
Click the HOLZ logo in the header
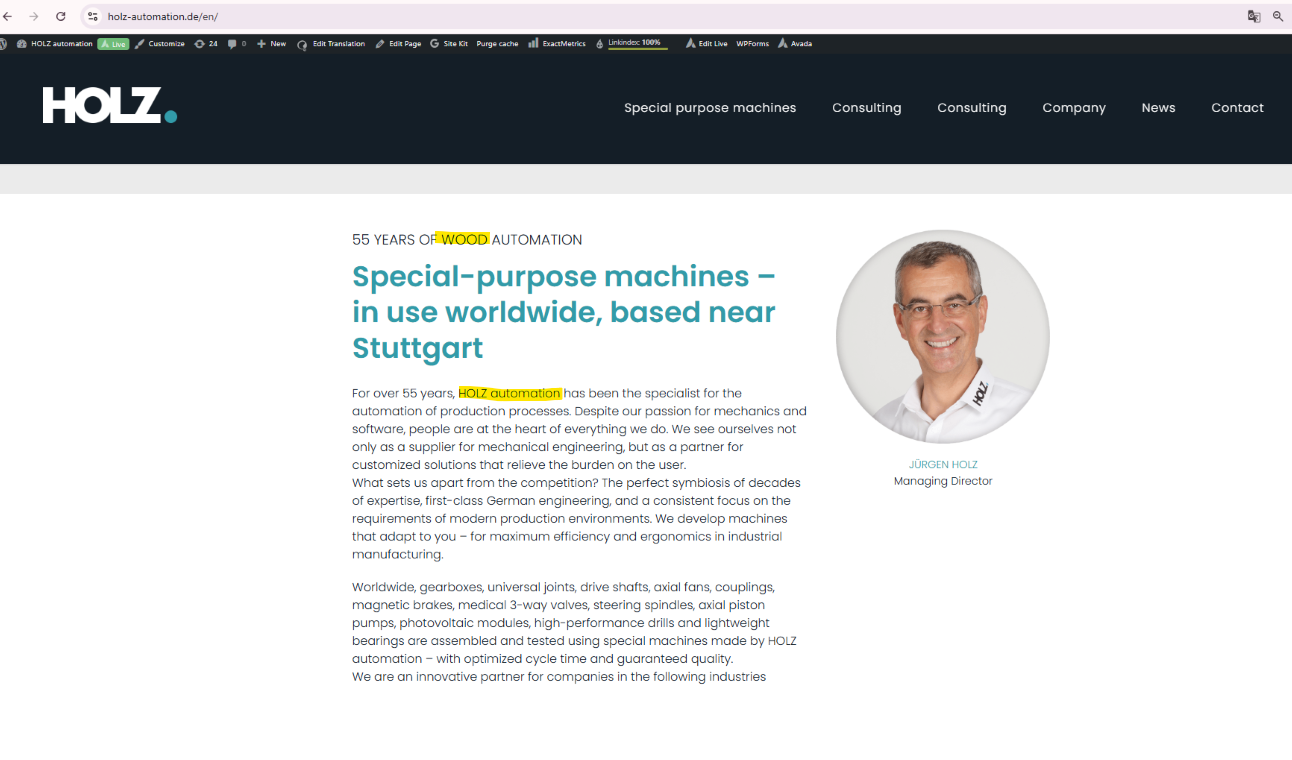[x=110, y=106]
